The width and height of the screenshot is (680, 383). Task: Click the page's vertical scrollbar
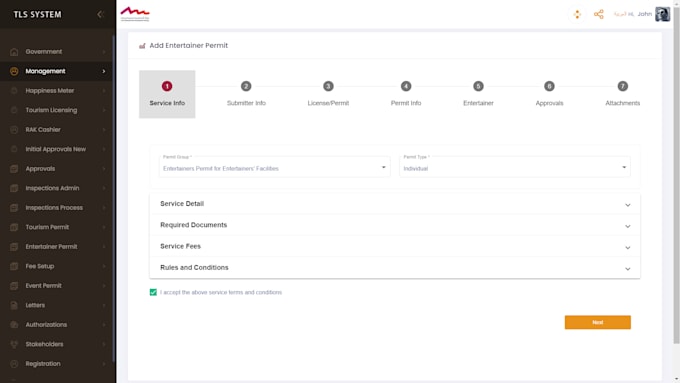(x=676, y=173)
